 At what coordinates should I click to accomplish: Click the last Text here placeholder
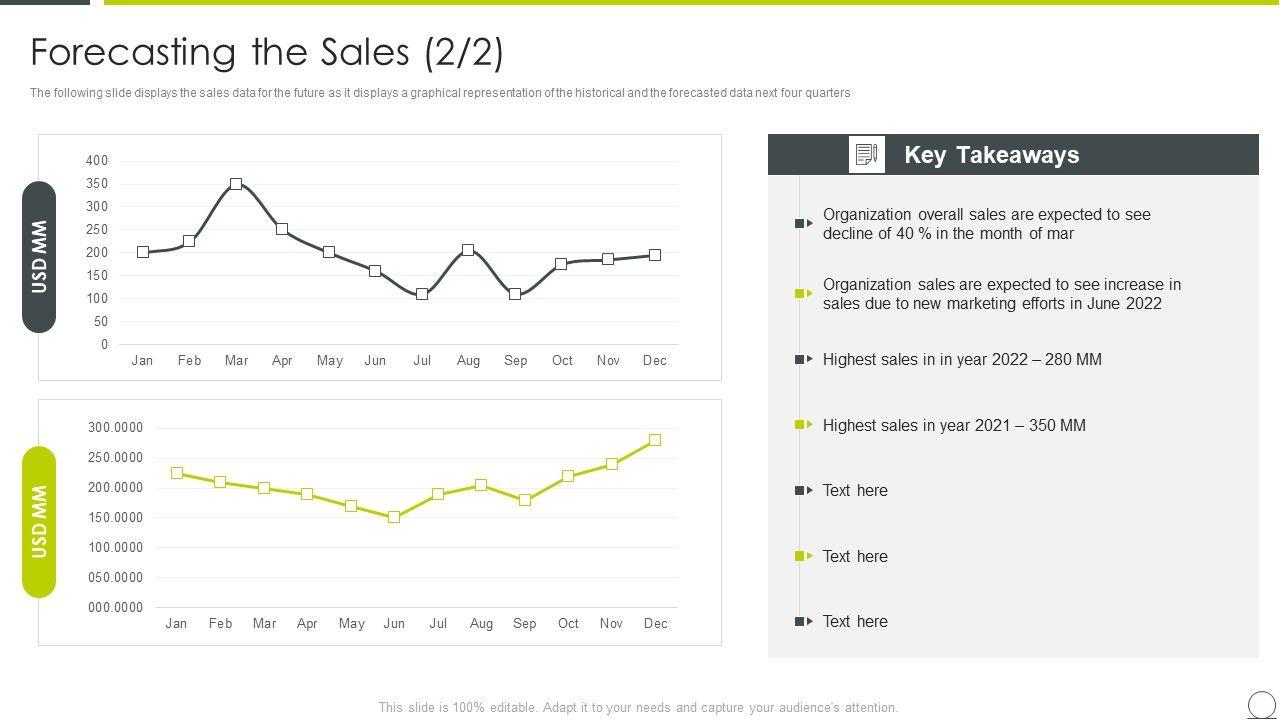click(855, 622)
